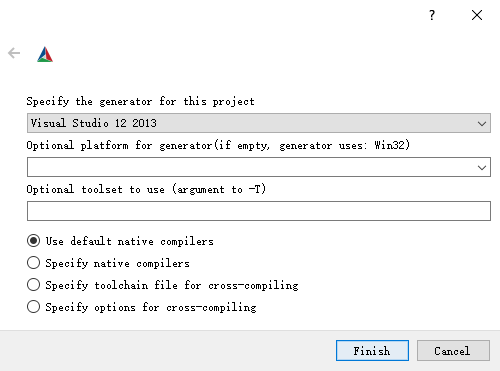Image resolution: width=500 pixels, height=371 pixels.
Task: Go back using the left arrow icon
Action: 14,53
